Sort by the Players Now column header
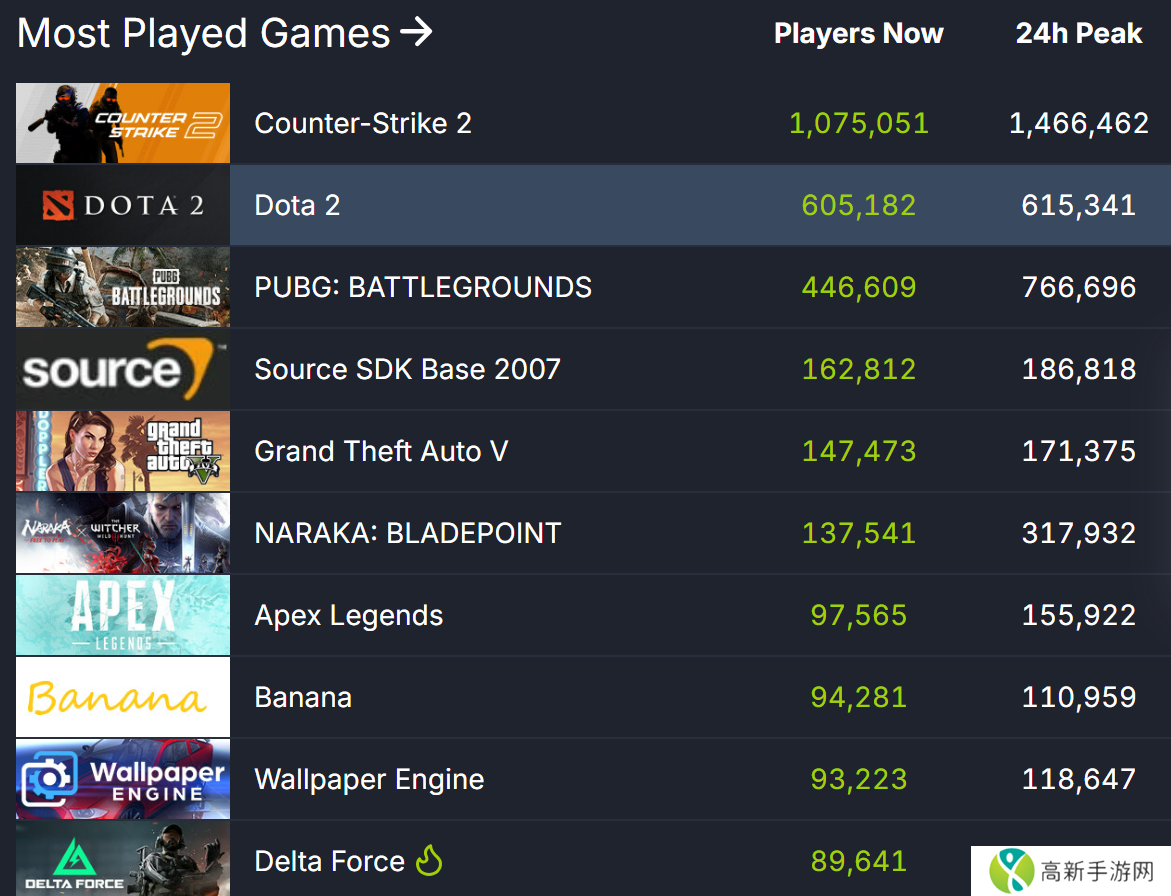 point(858,34)
